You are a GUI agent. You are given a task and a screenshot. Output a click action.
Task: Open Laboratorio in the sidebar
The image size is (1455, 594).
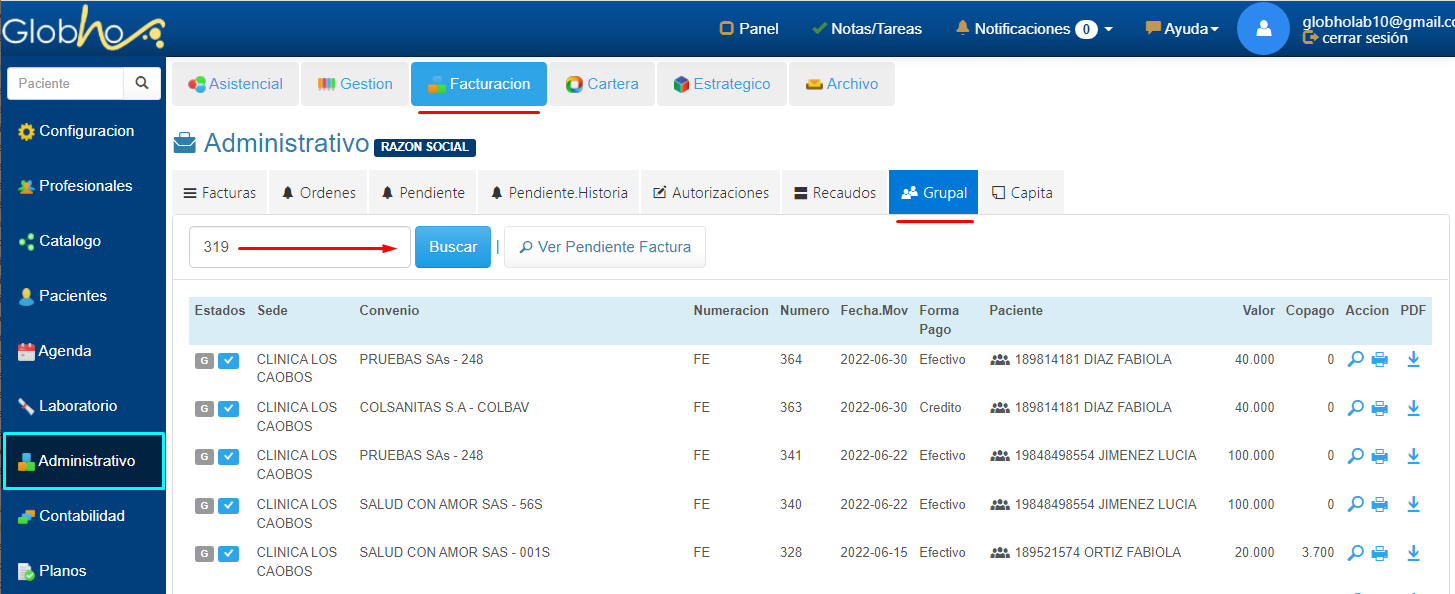pyautogui.click(x=78, y=406)
